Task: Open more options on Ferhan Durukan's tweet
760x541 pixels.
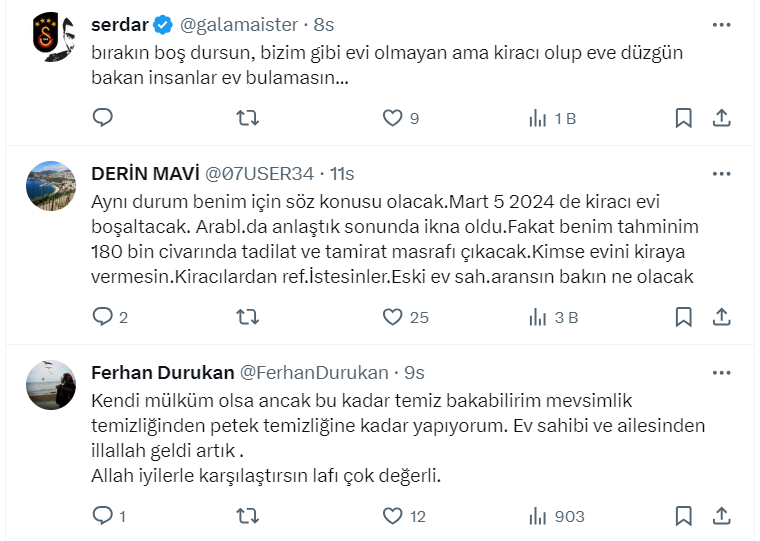Action: (721, 372)
